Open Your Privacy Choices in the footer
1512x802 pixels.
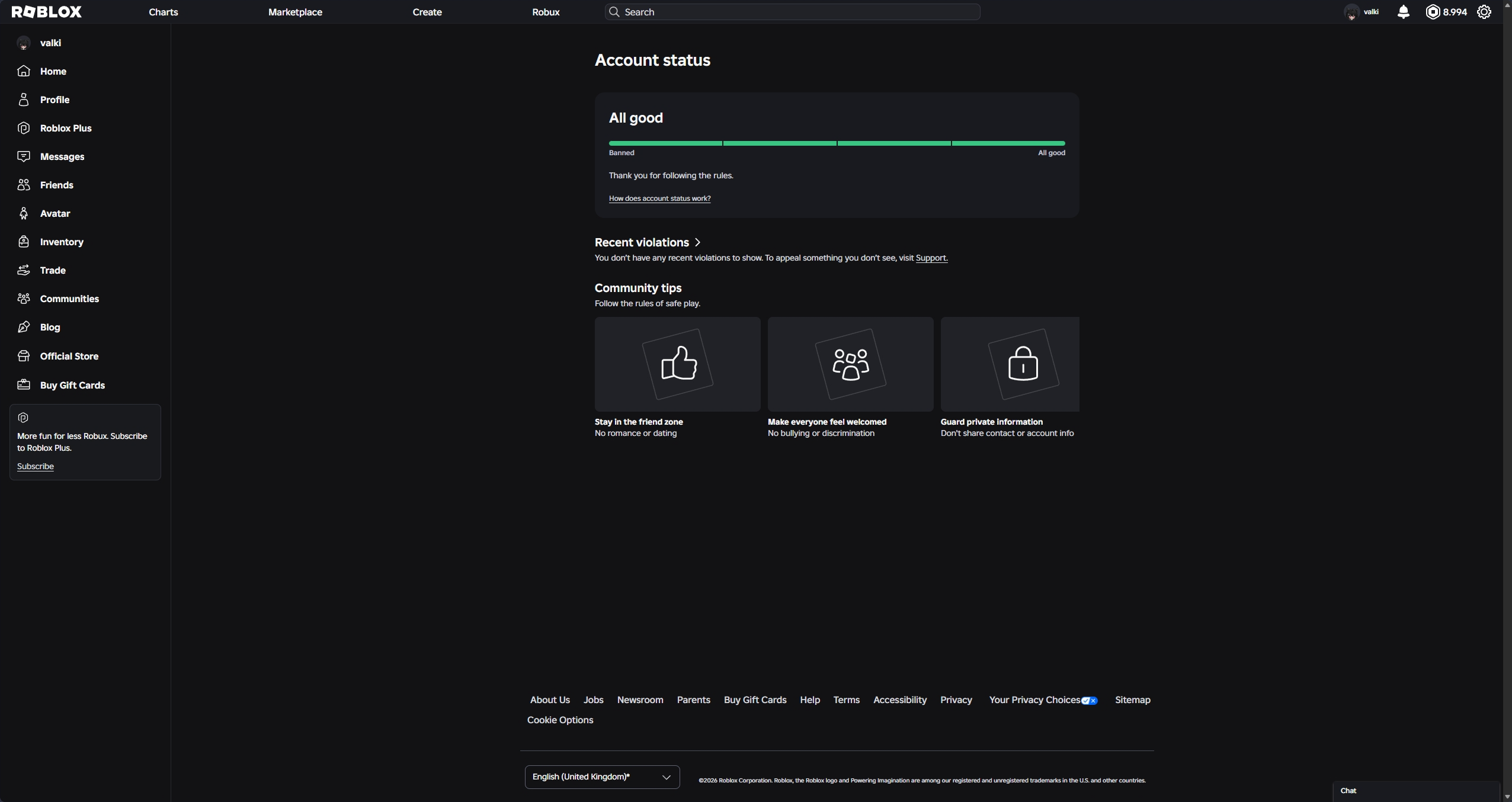(1043, 700)
